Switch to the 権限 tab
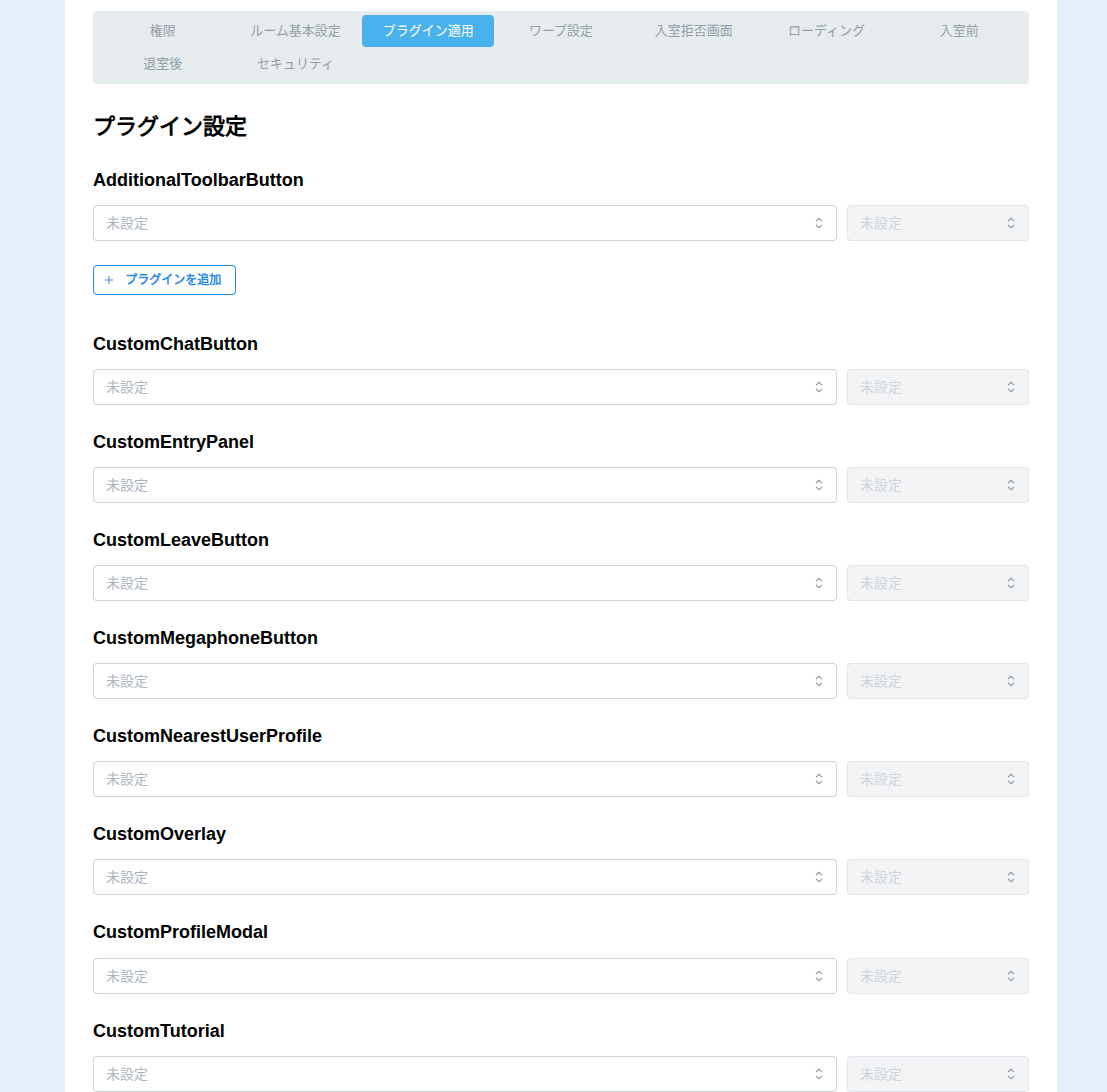This screenshot has width=1107, height=1092. point(162,31)
